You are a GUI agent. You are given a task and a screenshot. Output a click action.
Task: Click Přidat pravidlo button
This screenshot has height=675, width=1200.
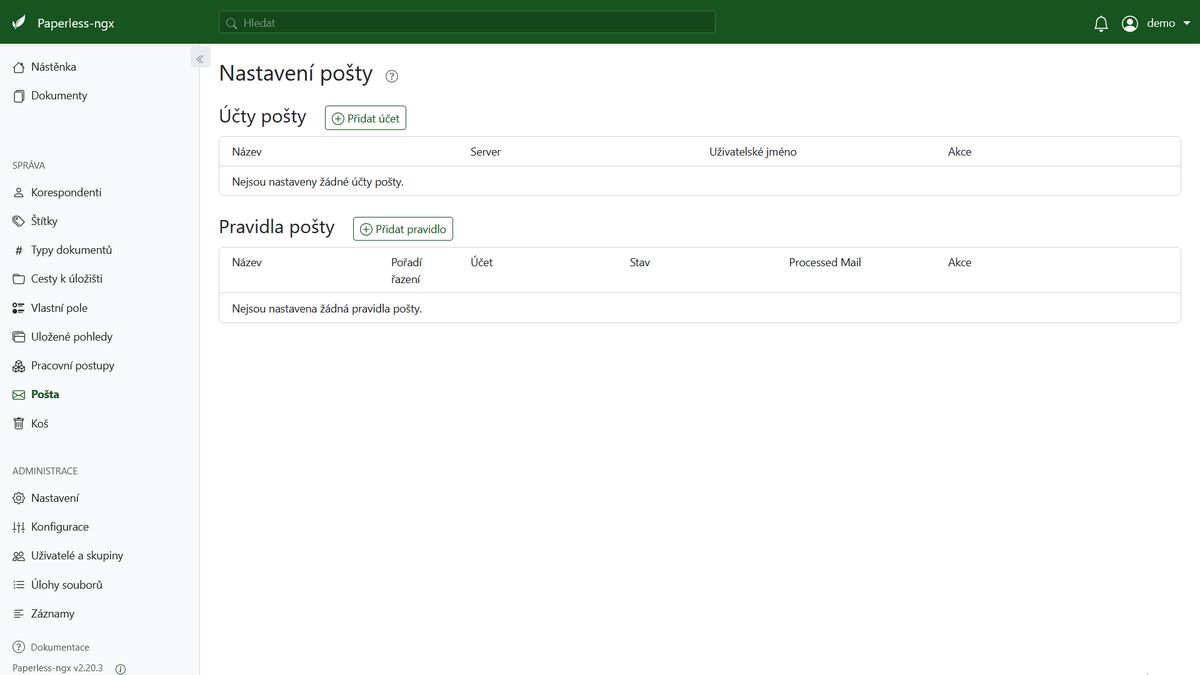[x=403, y=229]
